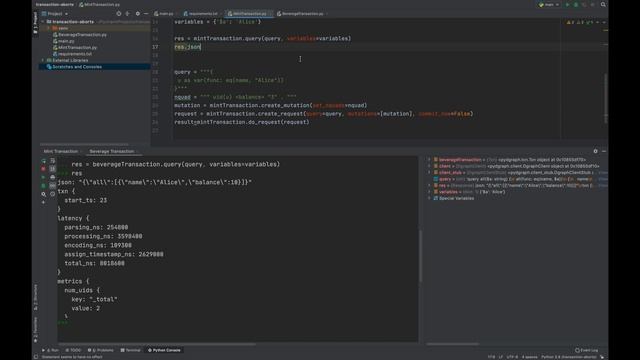640x360 pixels.
Task: Expand the venv folder node
Action: click(x=49, y=28)
